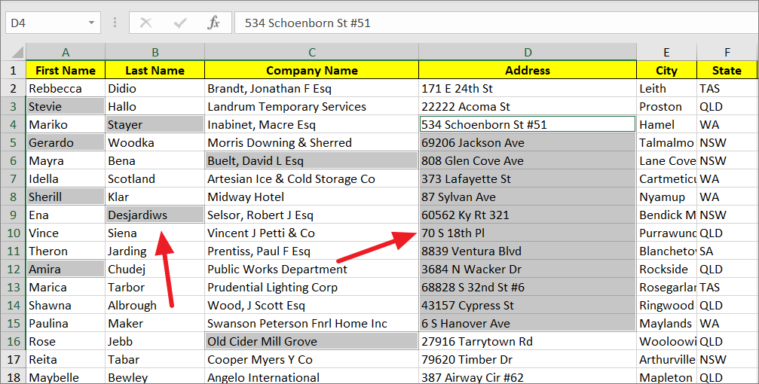Select column A header
Screen dimensions: 759x384
pos(65,52)
